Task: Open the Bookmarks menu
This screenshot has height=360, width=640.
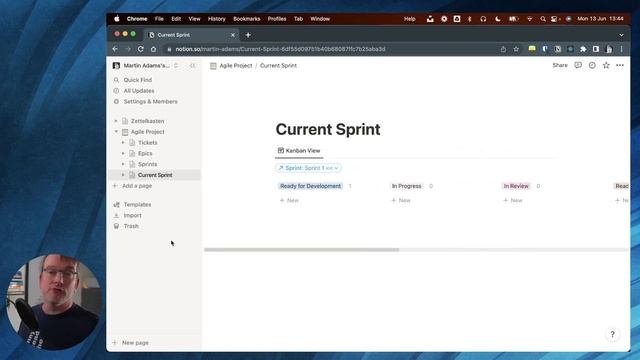Action: pyautogui.click(x=247, y=19)
